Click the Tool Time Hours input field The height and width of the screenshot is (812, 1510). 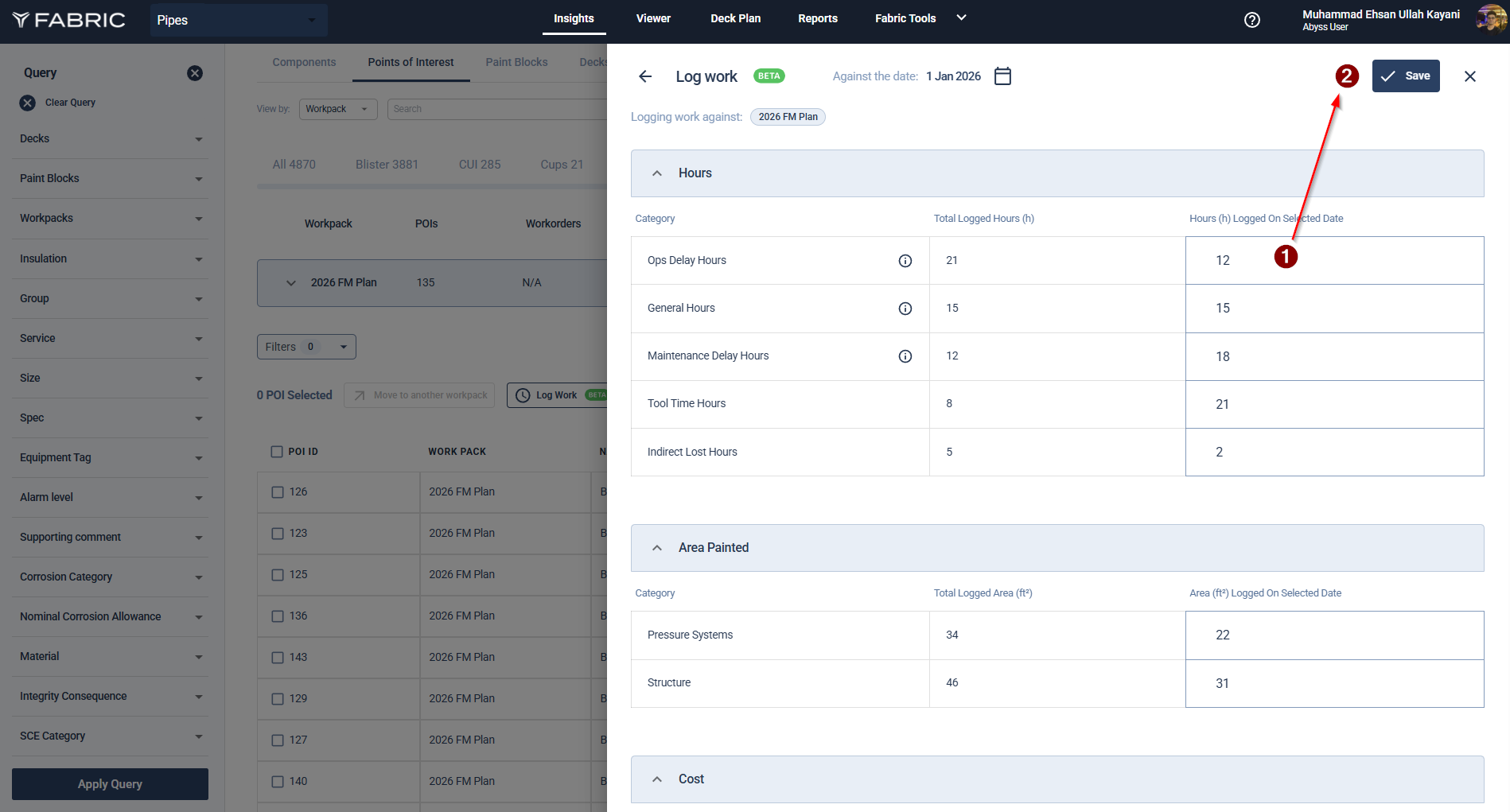click(1333, 404)
